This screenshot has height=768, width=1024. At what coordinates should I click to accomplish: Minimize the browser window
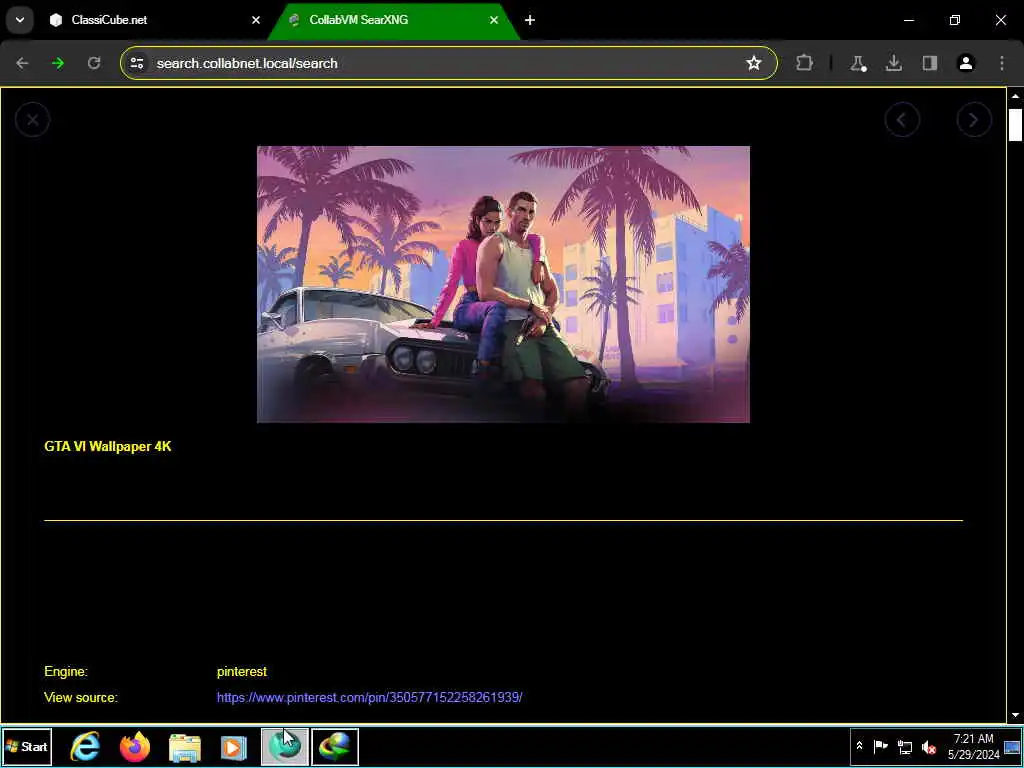(908, 20)
